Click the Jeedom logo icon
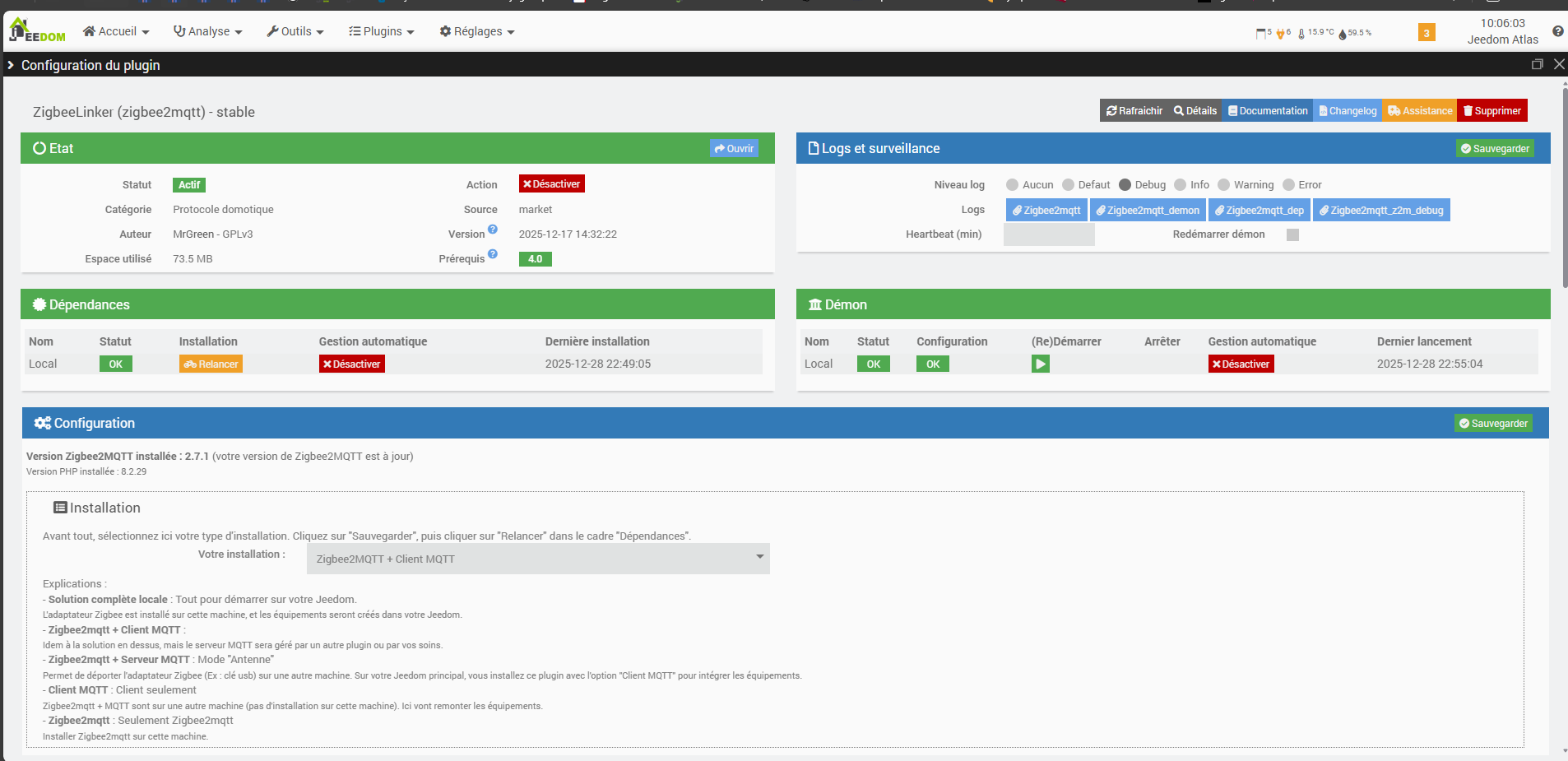Image resolution: width=1568 pixels, height=761 pixels. pos(37,30)
